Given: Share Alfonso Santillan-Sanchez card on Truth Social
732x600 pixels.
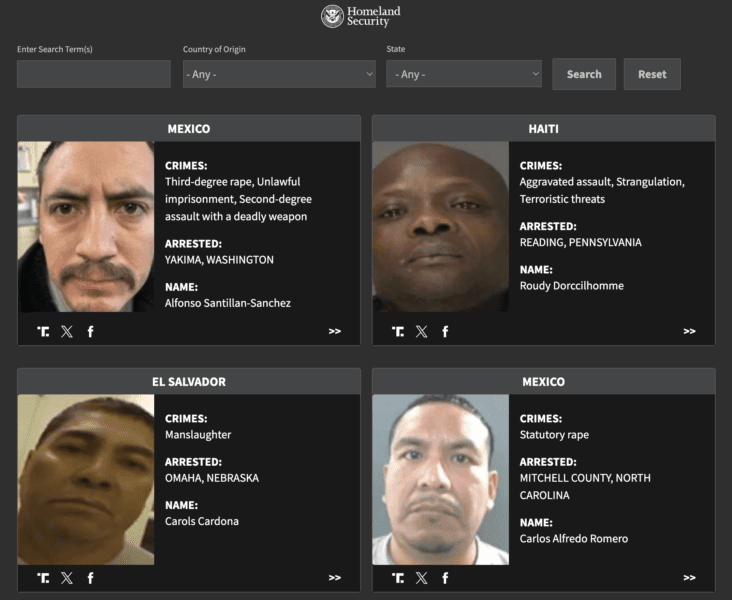Looking at the screenshot, I should pyautogui.click(x=43, y=331).
